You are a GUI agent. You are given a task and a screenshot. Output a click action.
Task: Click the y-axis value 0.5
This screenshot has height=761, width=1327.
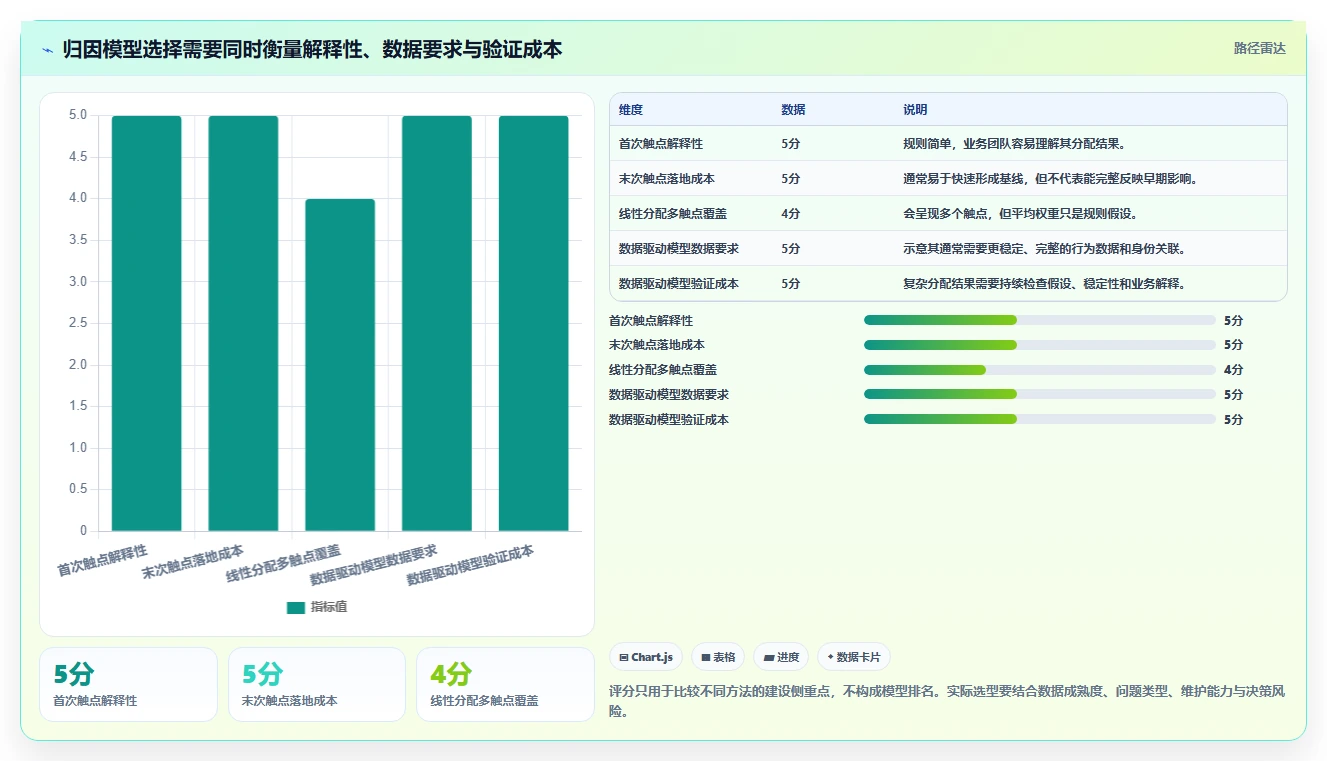(x=76, y=489)
